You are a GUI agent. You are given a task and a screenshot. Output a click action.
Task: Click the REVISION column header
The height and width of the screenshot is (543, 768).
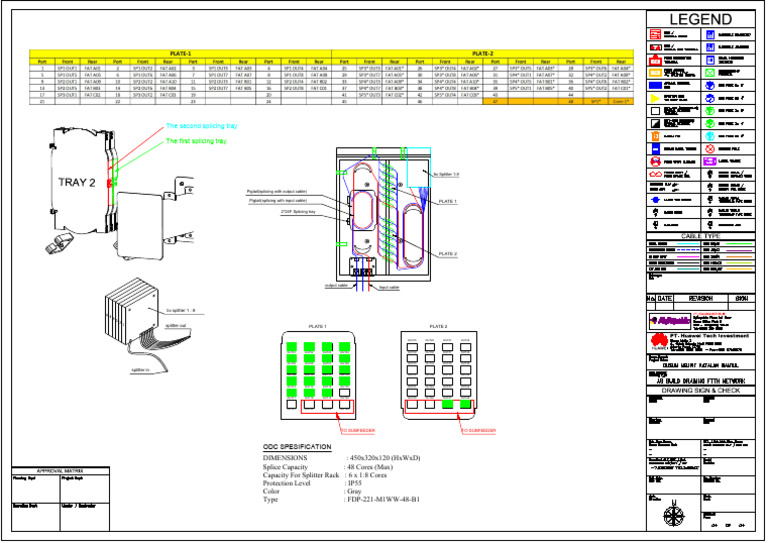point(700,299)
